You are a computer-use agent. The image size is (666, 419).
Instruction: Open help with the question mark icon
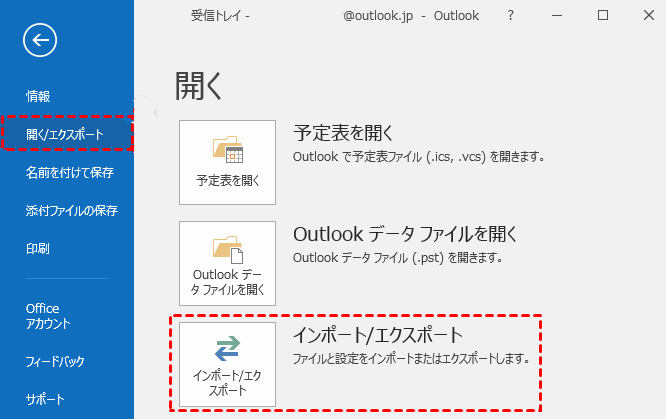[x=511, y=16]
